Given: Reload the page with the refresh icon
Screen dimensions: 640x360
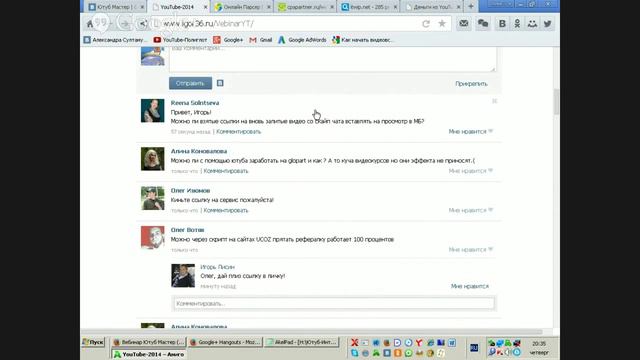Looking at the screenshot, I should 426,24.
